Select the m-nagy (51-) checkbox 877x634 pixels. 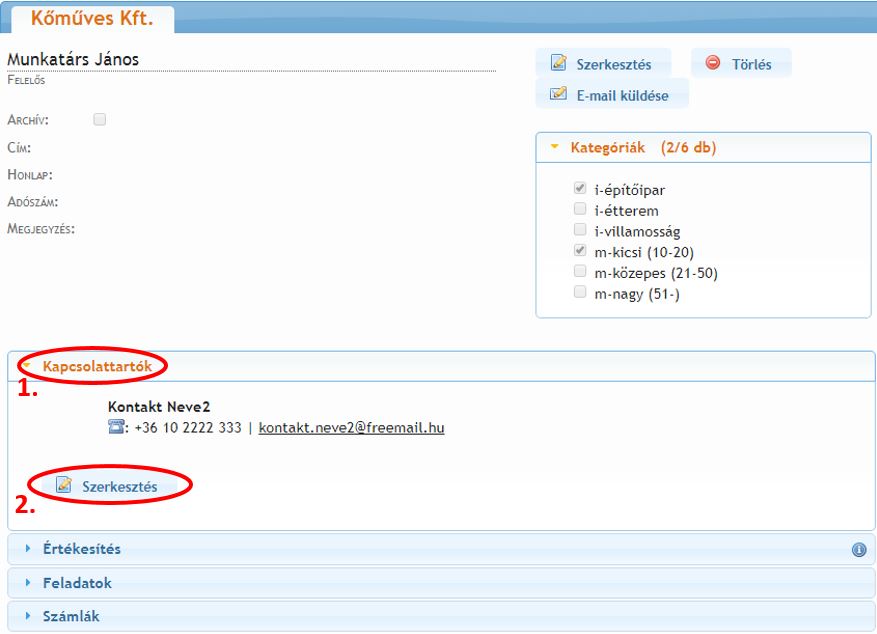(x=580, y=294)
